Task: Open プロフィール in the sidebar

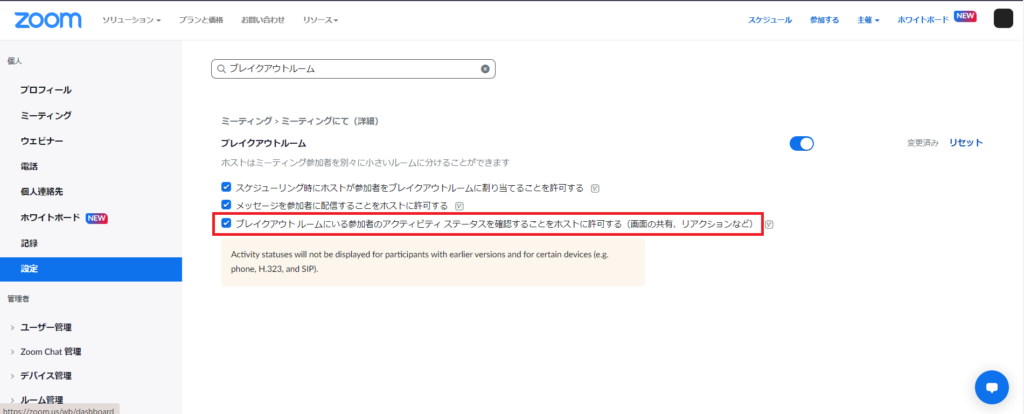Action: (x=45, y=90)
